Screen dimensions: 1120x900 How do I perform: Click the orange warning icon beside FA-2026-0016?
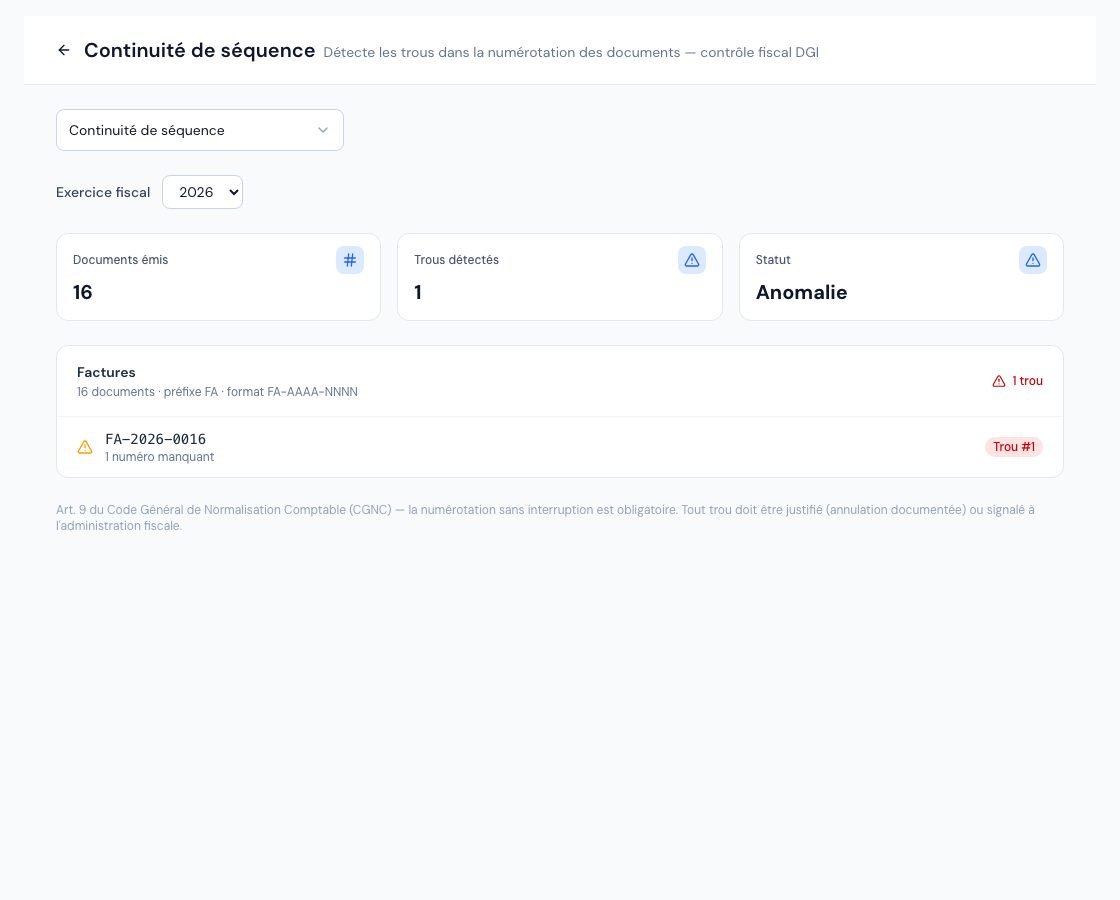tap(85, 447)
